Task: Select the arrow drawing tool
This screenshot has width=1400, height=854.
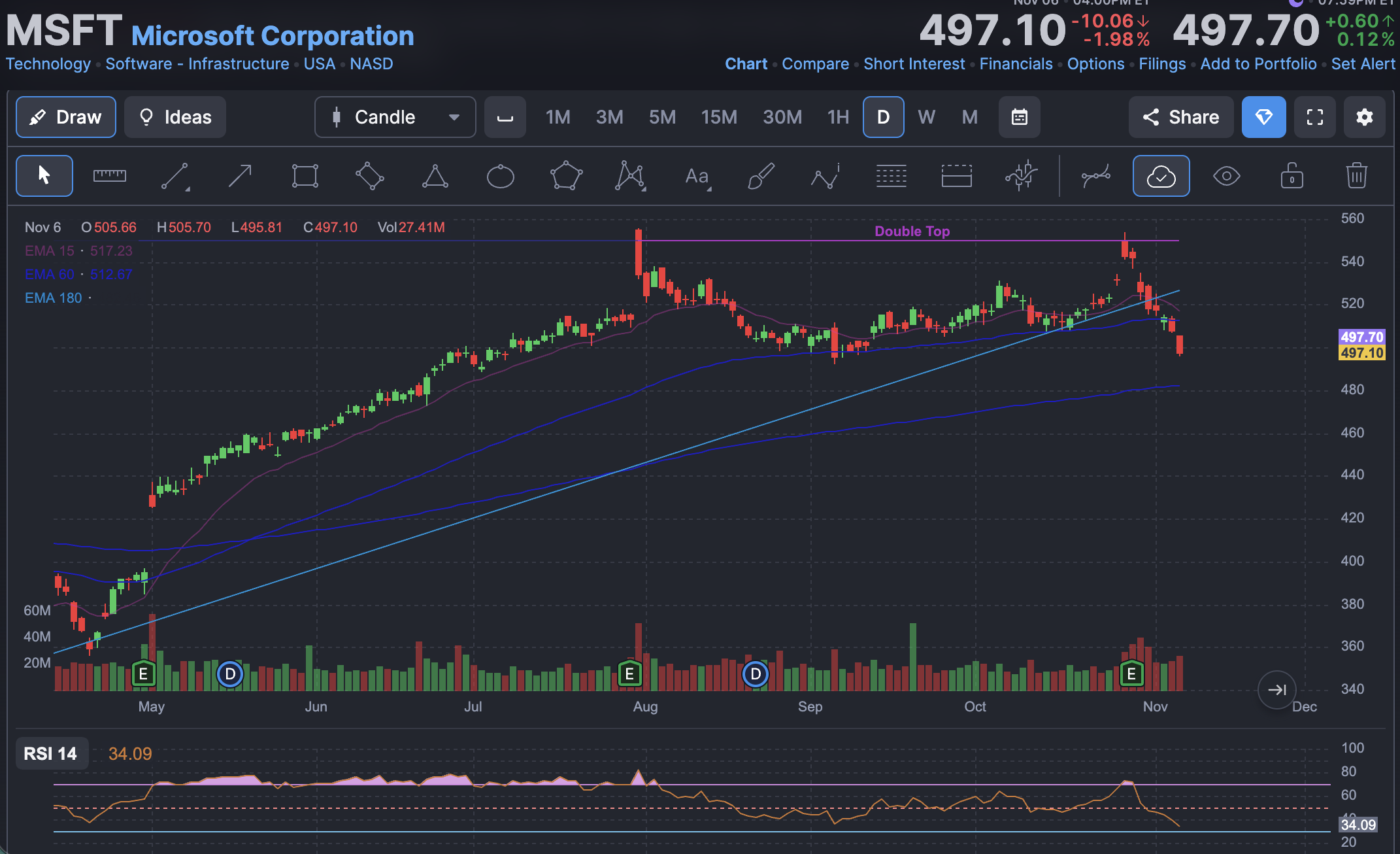Action: [x=240, y=176]
